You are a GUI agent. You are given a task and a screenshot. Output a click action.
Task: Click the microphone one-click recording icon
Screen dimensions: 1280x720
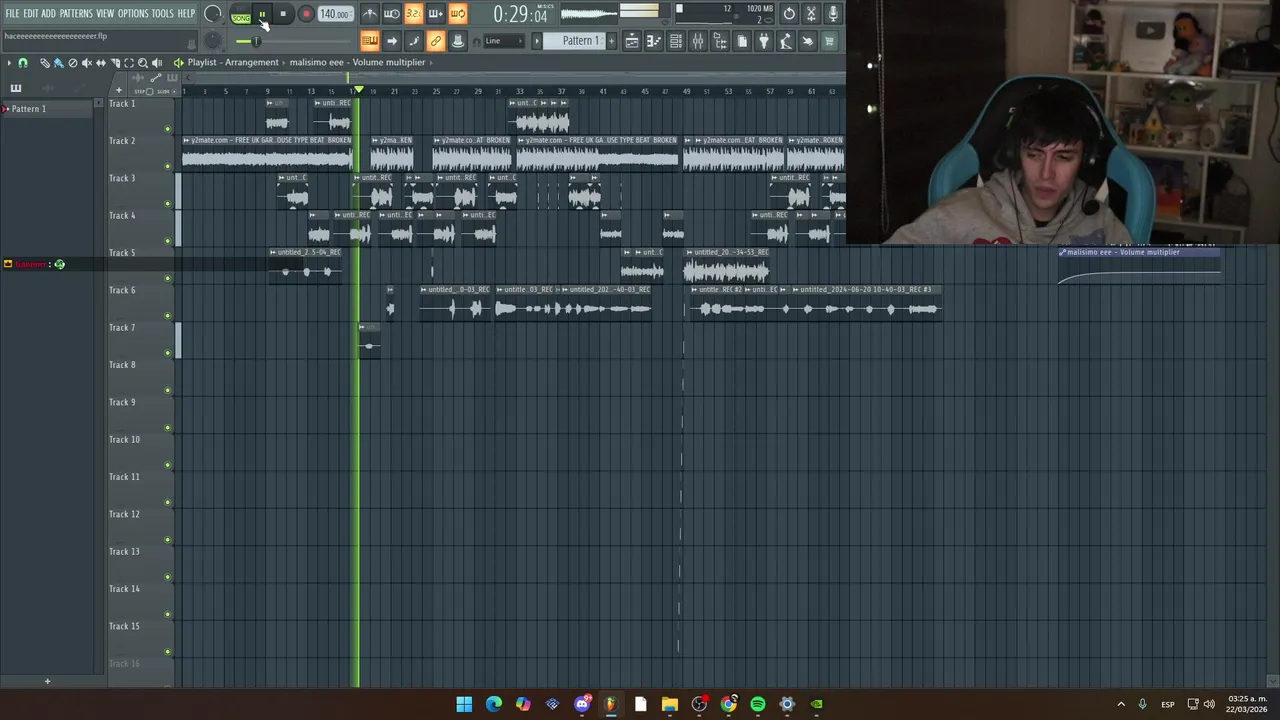(x=833, y=14)
